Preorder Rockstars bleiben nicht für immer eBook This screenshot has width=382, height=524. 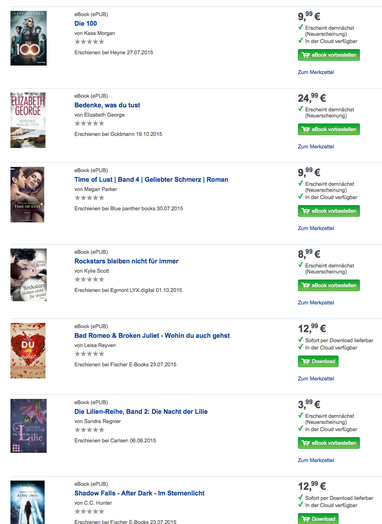pos(329,285)
